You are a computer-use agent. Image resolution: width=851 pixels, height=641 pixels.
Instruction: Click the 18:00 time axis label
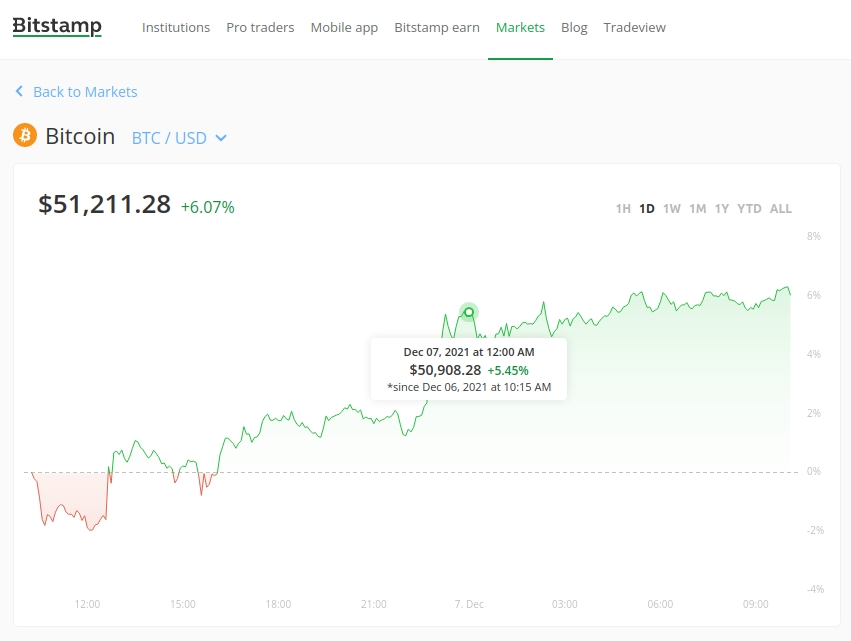coord(278,604)
